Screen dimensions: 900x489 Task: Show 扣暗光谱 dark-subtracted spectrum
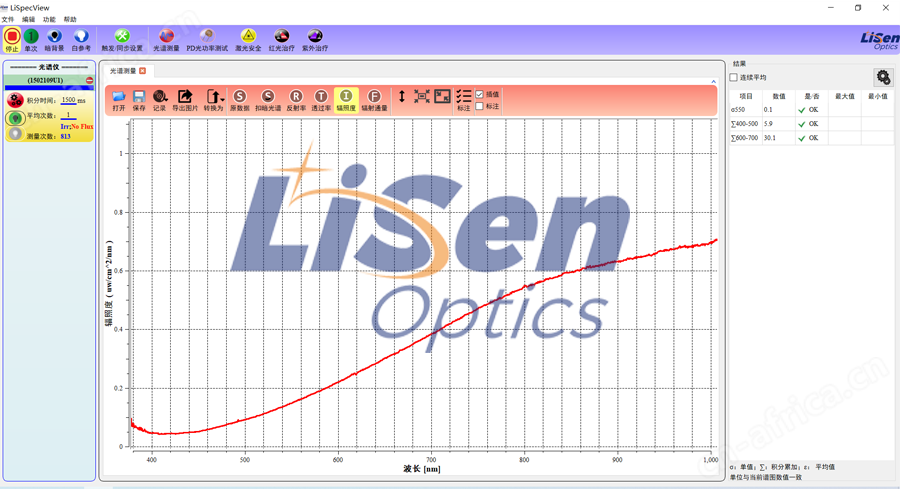click(x=268, y=100)
